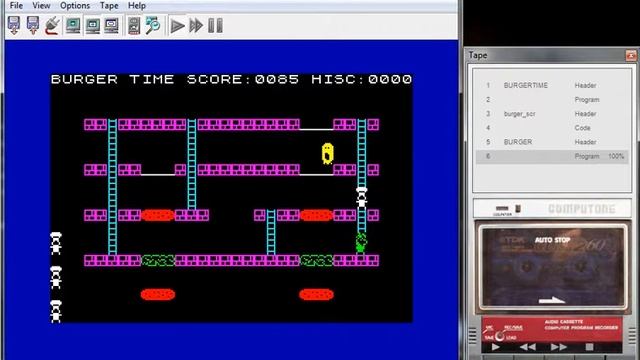
Task: Open the Options menu
Action: tap(75, 6)
